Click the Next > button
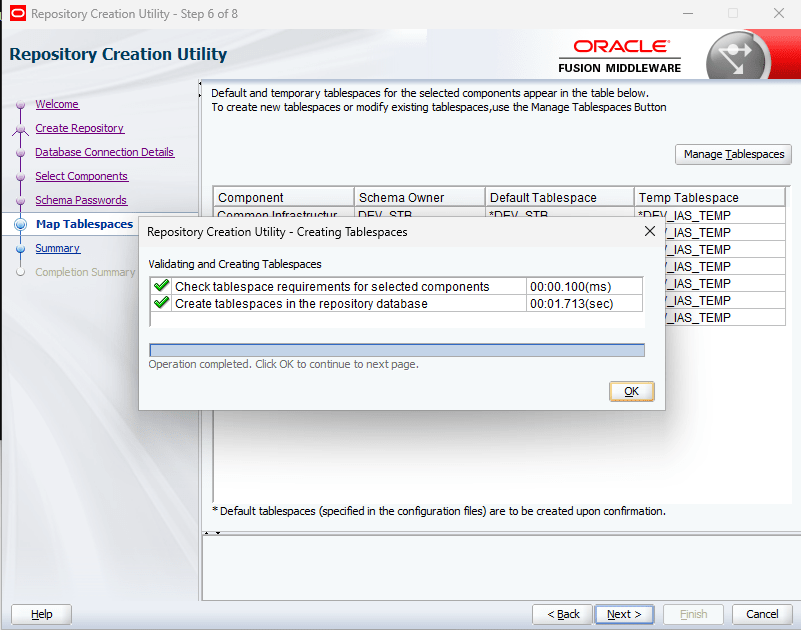The width and height of the screenshot is (801, 630). pyautogui.click(x=624, y=614)
